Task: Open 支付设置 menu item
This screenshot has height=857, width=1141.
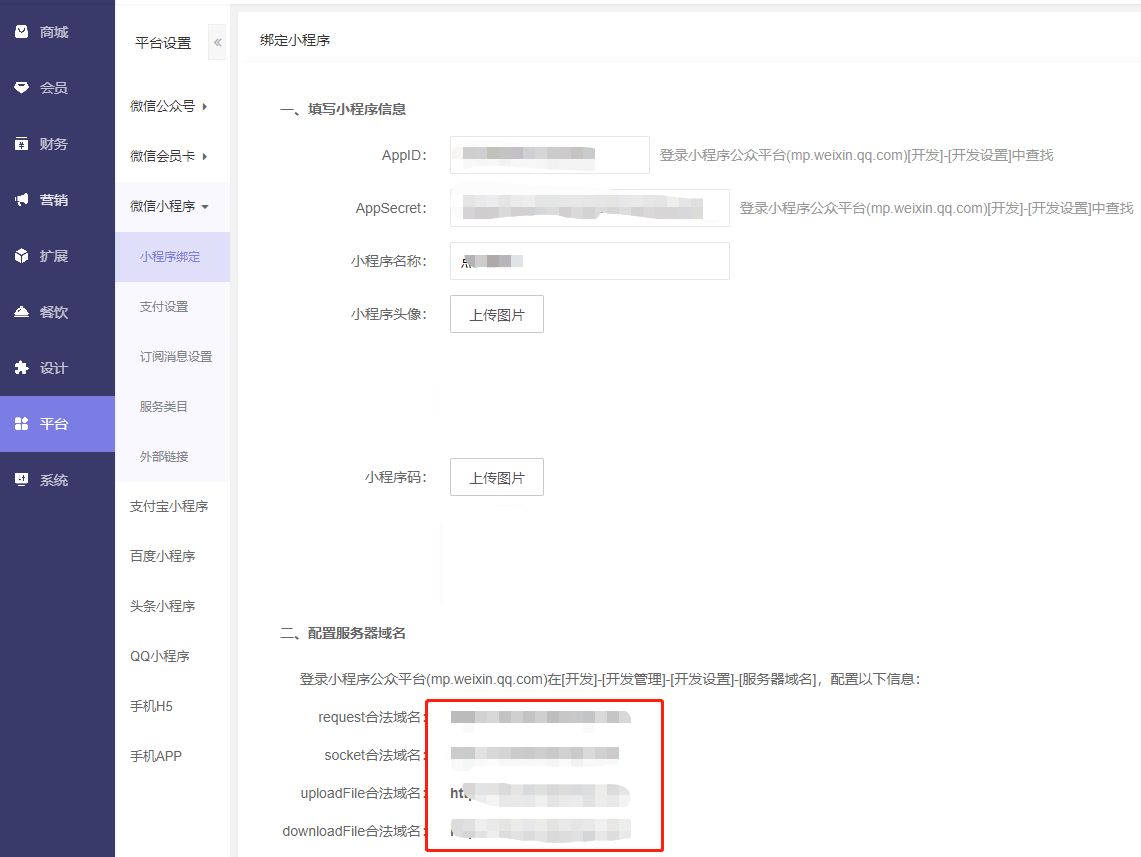Action: point(164,306)
